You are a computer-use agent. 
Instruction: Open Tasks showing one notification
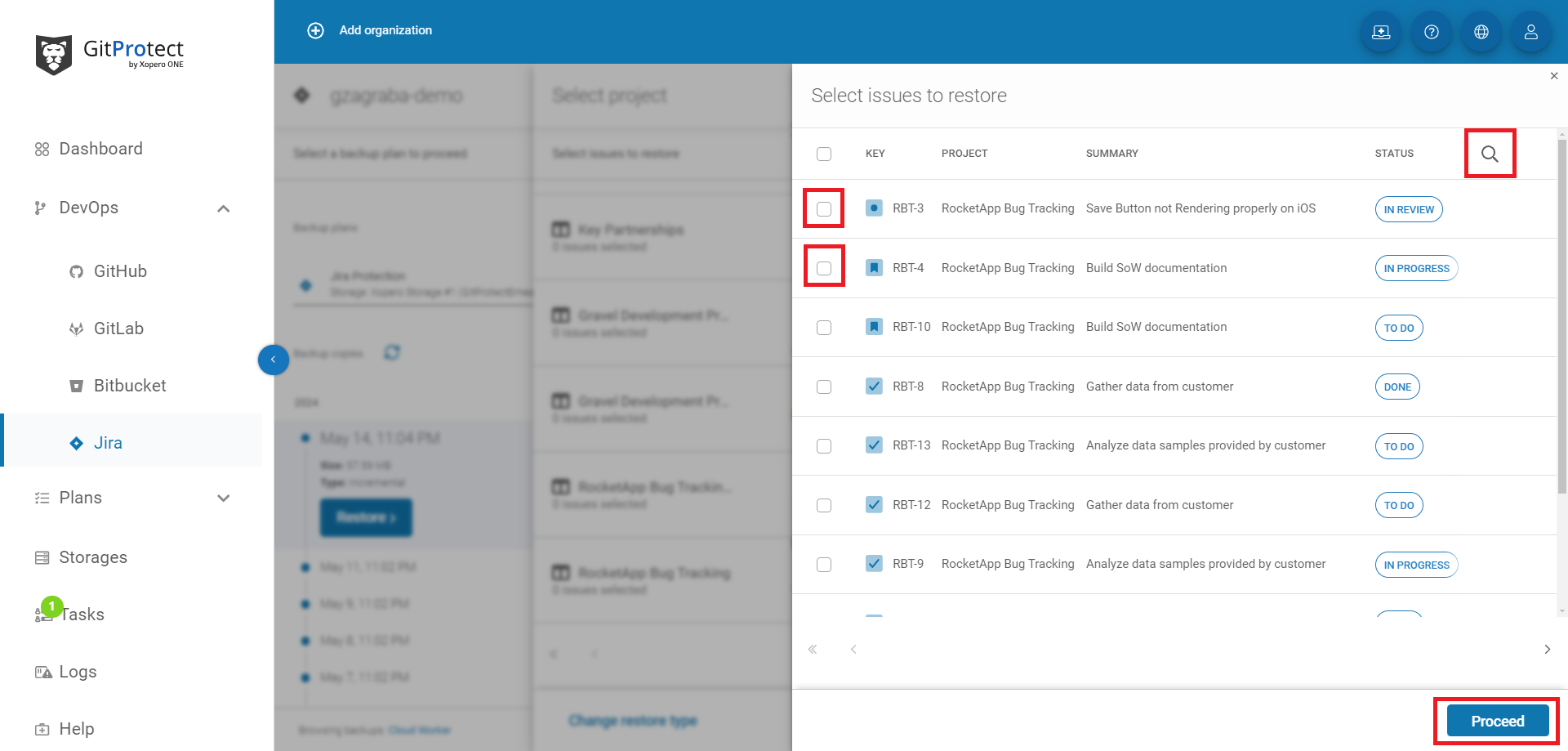[82, 614]
